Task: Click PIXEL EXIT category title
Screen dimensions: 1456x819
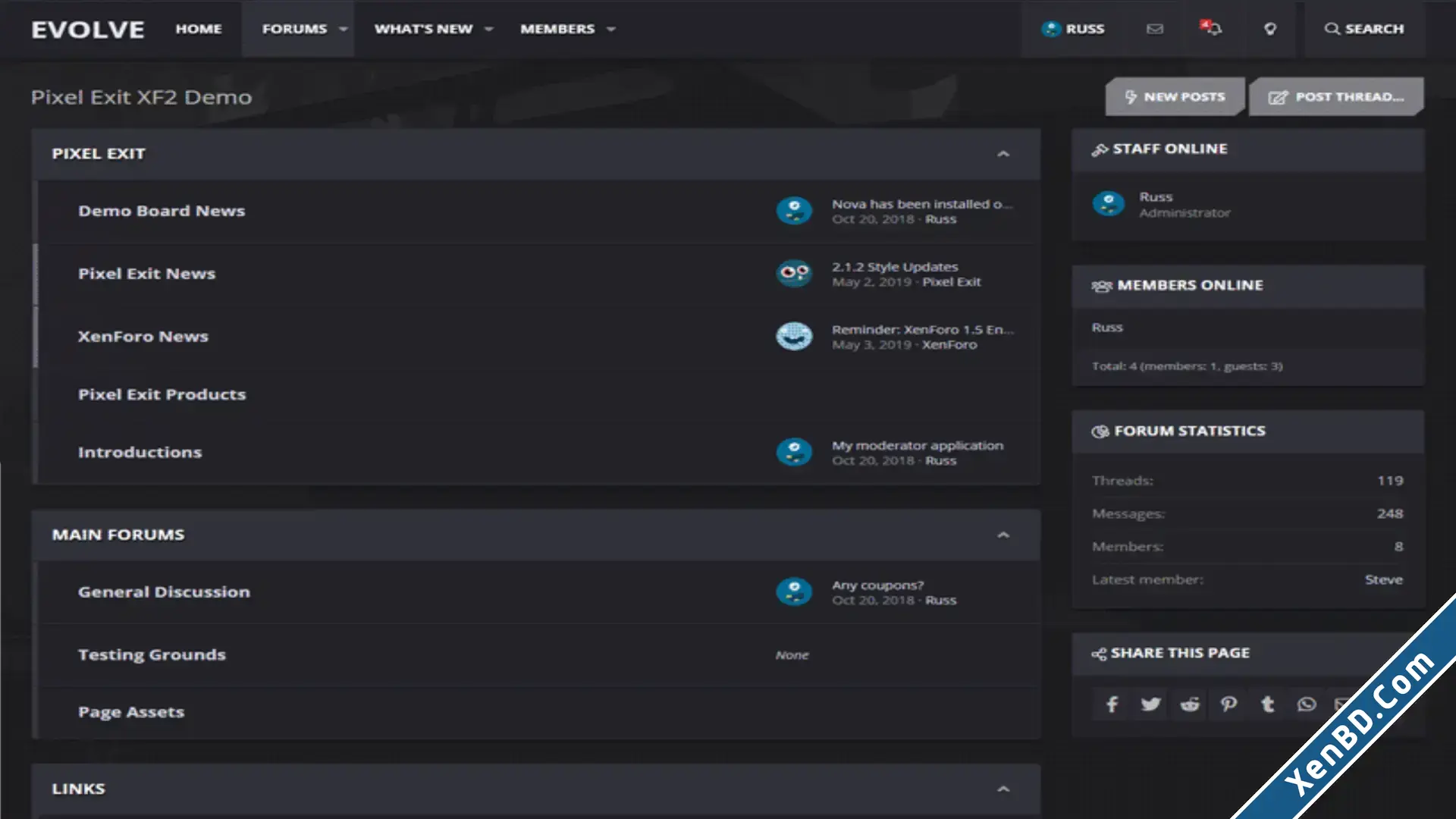Action: click(x=99, y=154)
